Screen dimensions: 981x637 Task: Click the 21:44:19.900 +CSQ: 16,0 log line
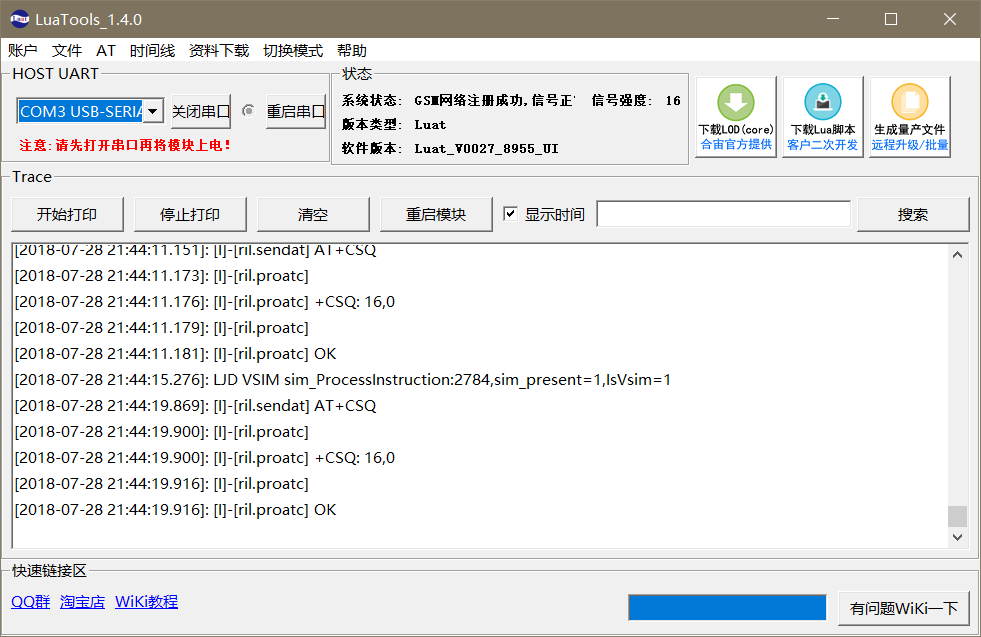205,457
